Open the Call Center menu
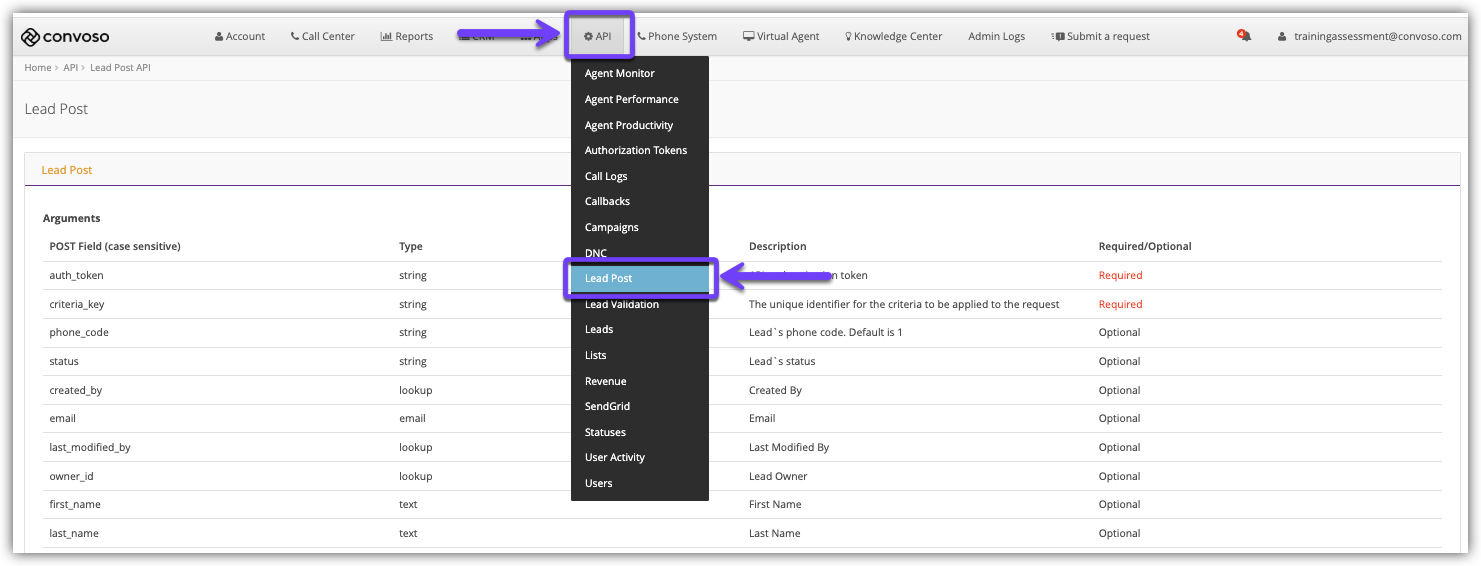 pos(322,37)
